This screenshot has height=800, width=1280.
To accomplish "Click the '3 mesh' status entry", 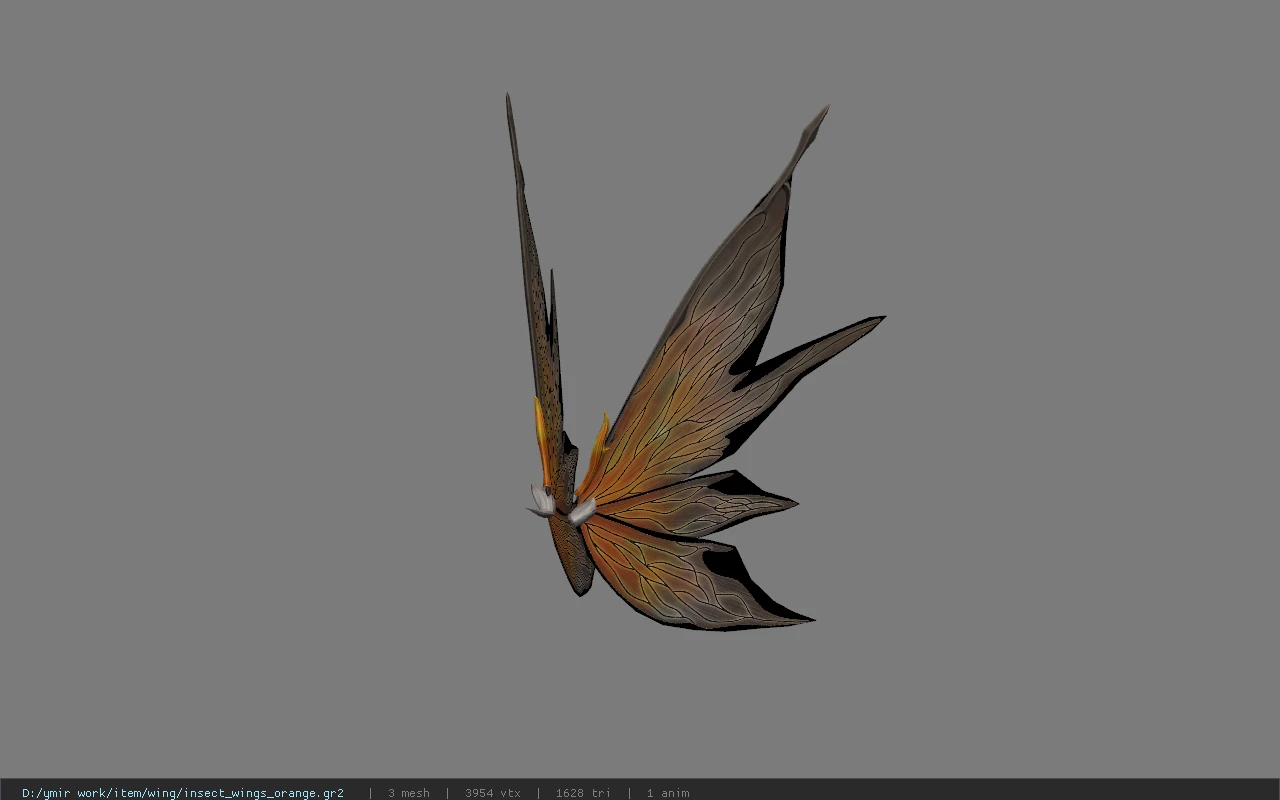I will point(409,793).
